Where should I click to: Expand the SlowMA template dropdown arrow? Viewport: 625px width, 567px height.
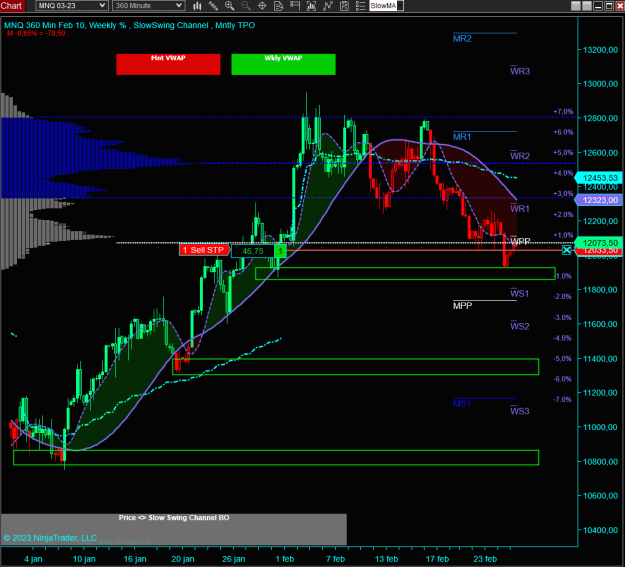click(400, 6)
